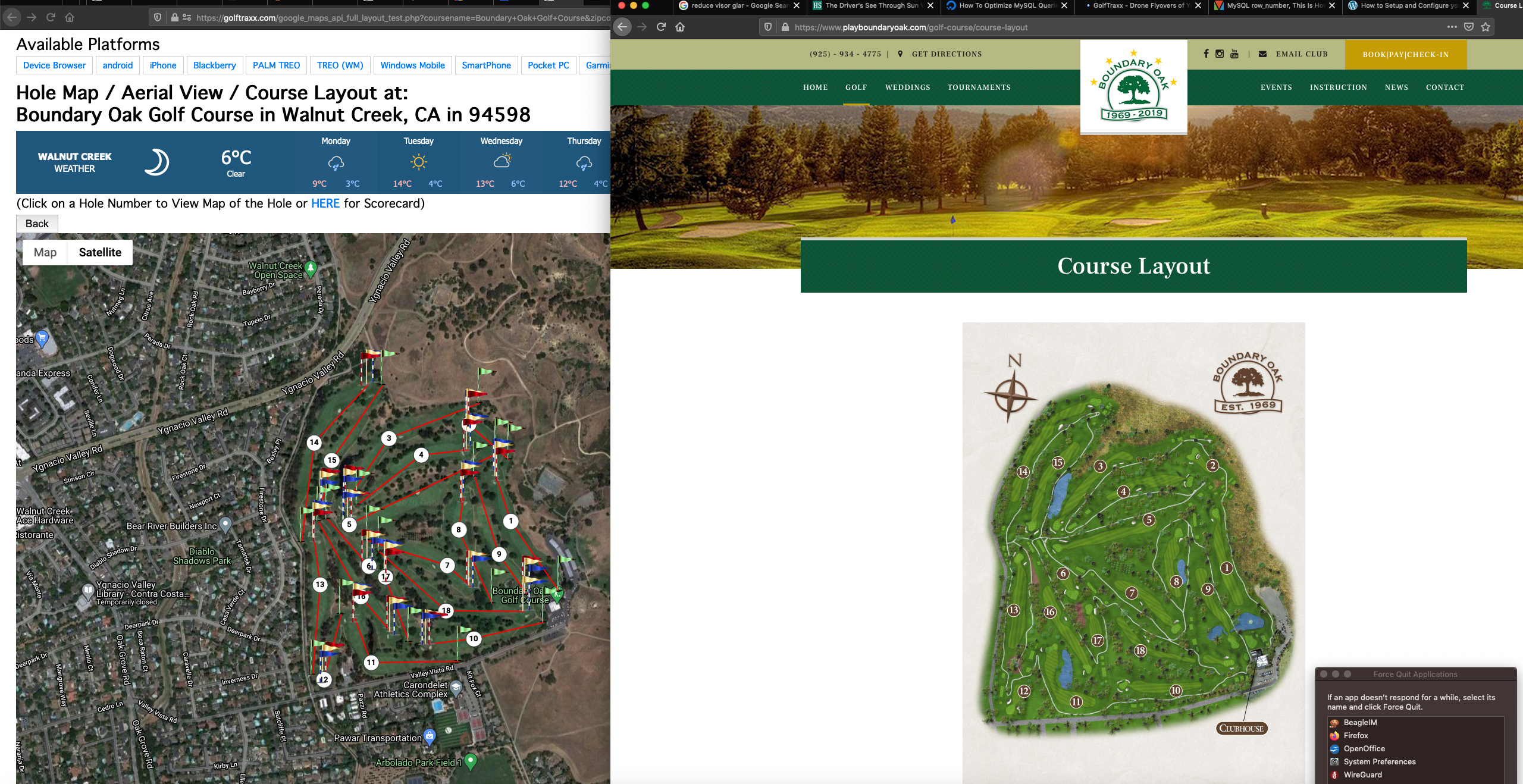The width and height of the screenshot is (1523, 784).
Task: Open NEWS menu item
Action: (1396, 87)
